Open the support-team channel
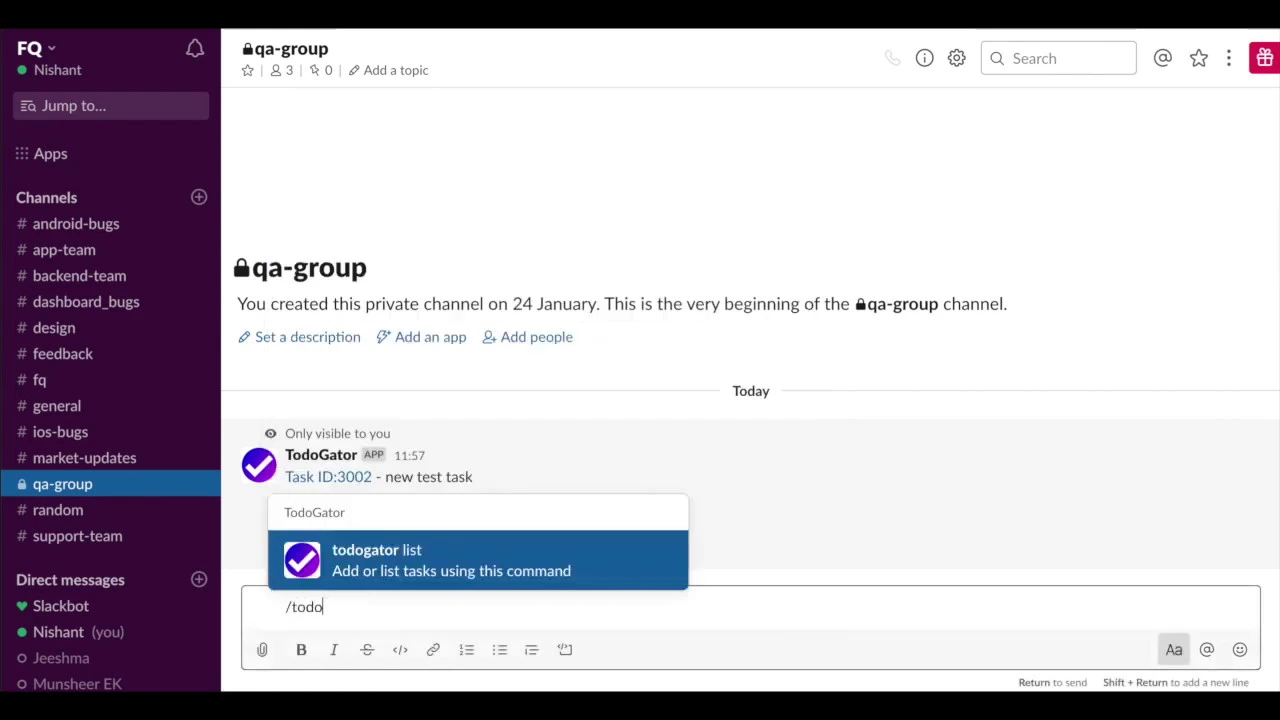The image size is (1280, 720). [110, 536]
